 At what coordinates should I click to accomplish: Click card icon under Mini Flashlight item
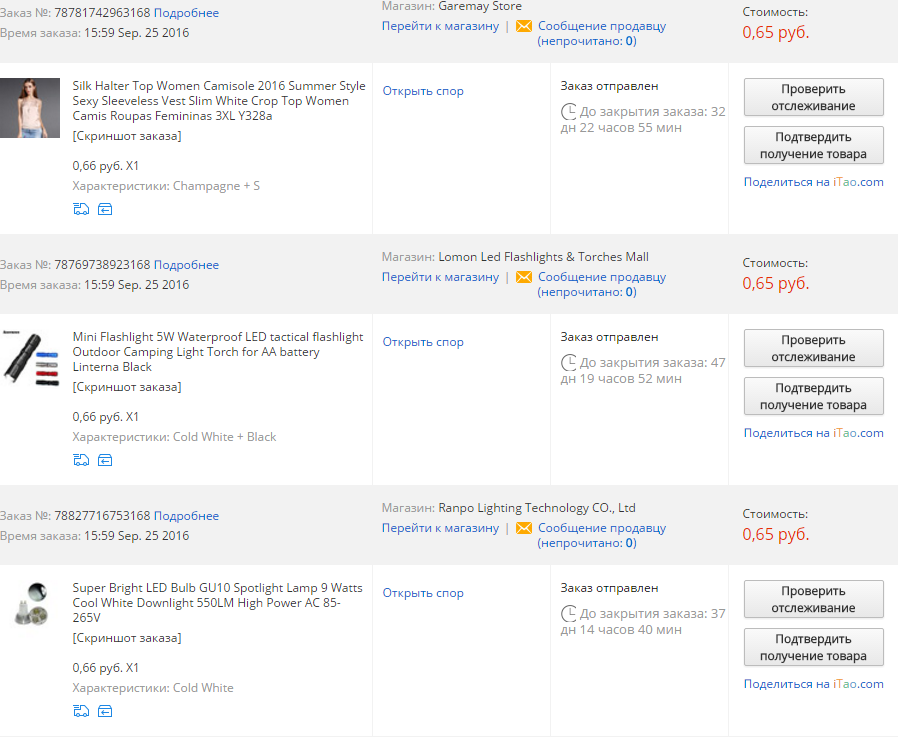coord(105,460)
